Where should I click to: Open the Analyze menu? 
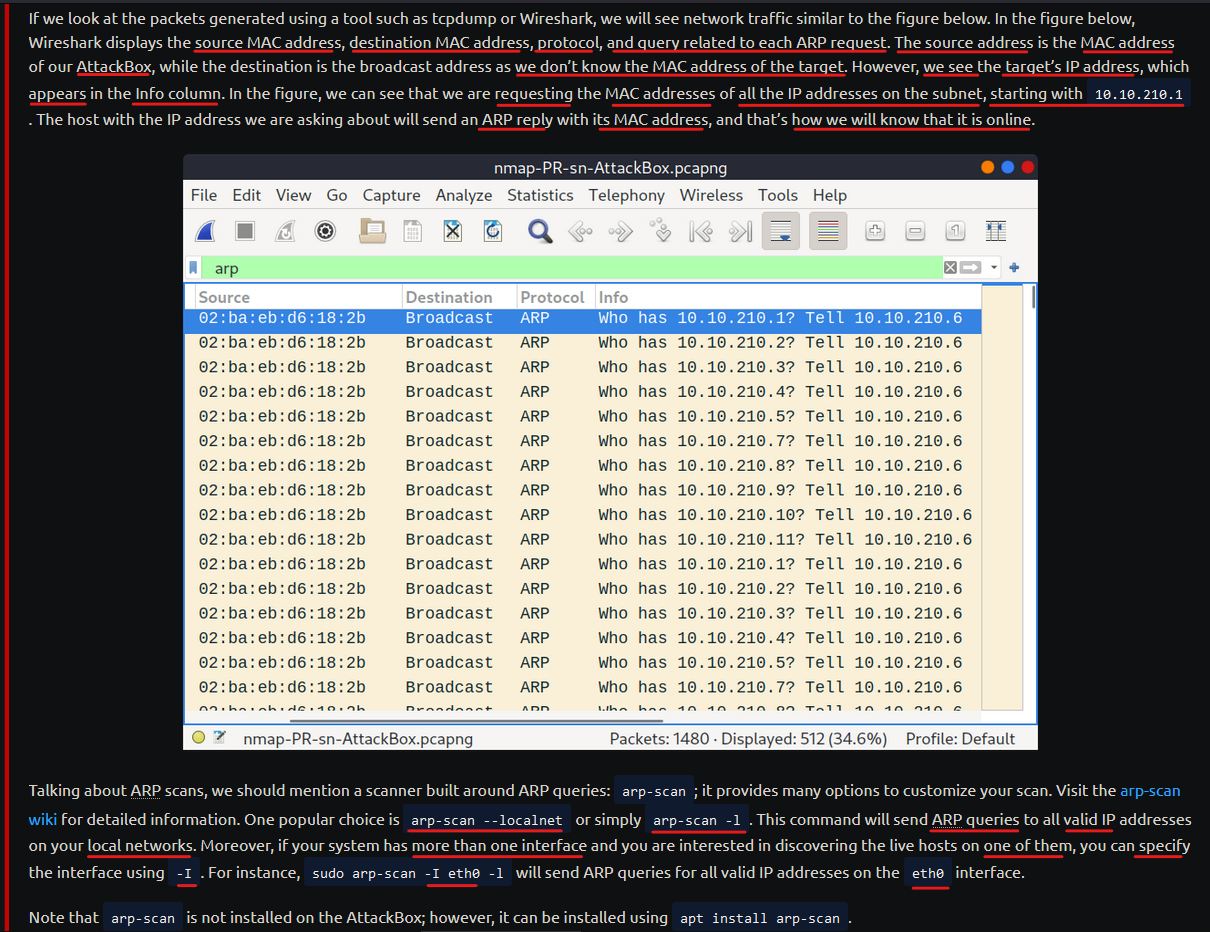point(464,195)
